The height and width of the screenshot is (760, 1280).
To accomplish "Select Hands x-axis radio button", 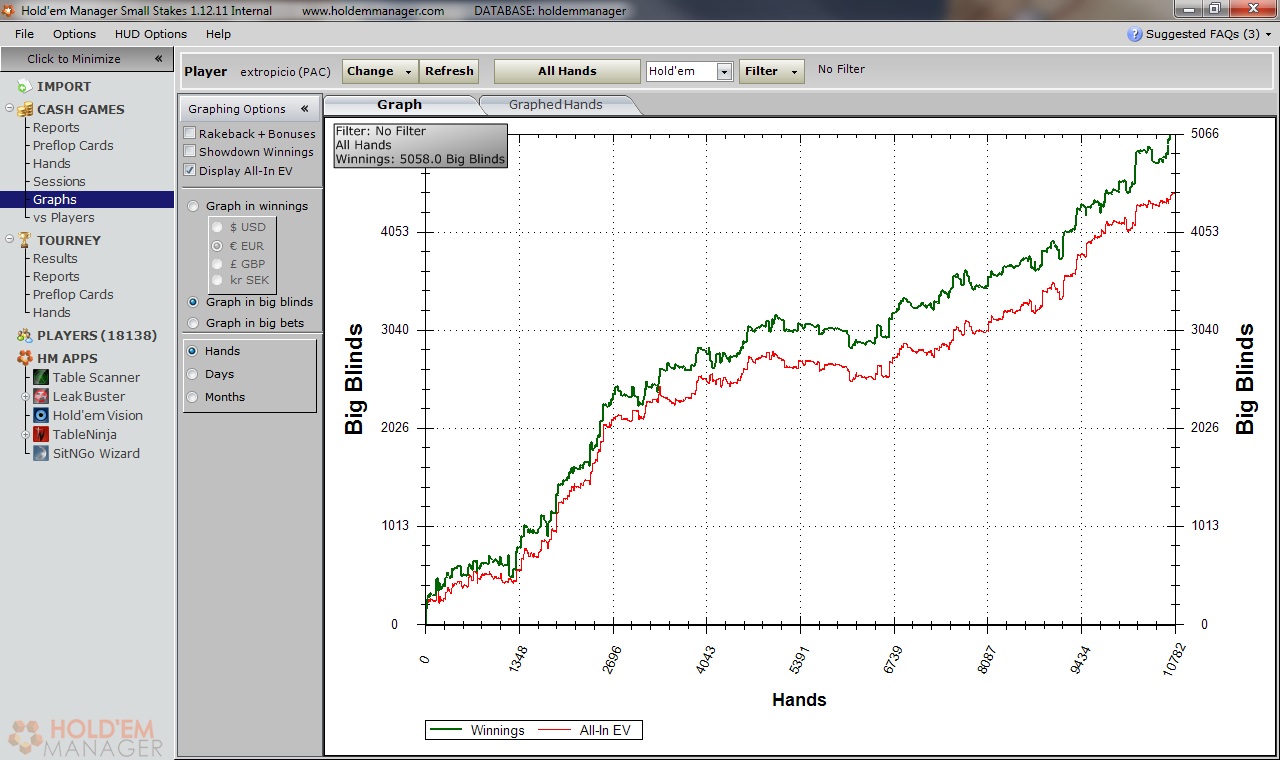I will click(192, 351).
